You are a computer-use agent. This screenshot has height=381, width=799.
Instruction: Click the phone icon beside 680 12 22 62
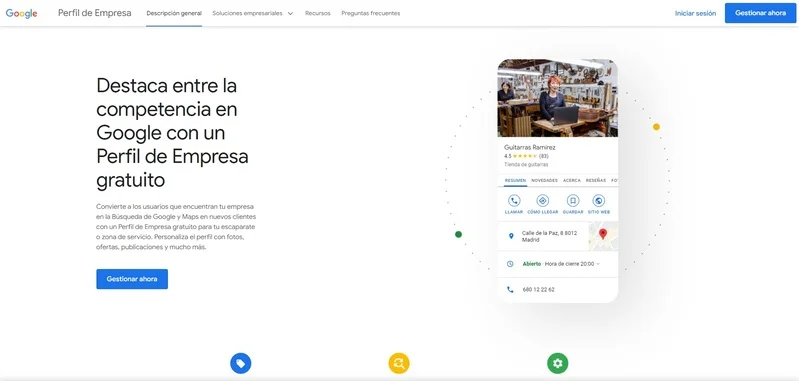[510, 289]
